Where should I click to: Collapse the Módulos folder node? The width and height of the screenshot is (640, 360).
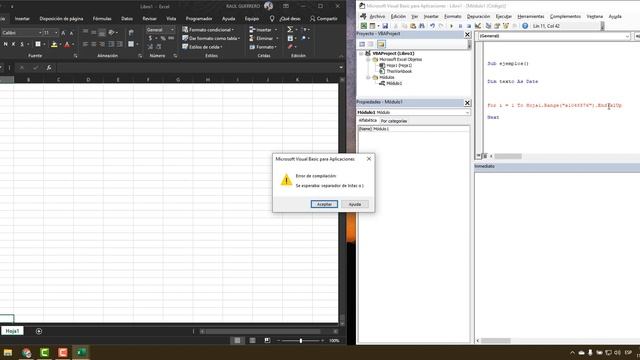click(368, 77)
